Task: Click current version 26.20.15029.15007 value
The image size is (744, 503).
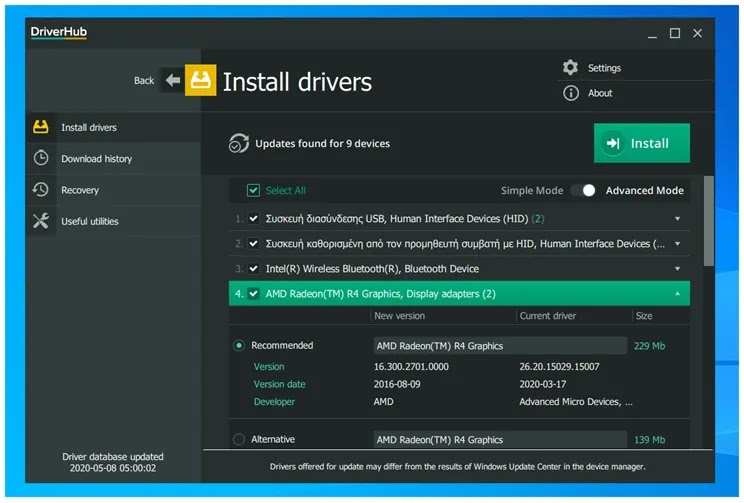Action: (x=559, y=366)
